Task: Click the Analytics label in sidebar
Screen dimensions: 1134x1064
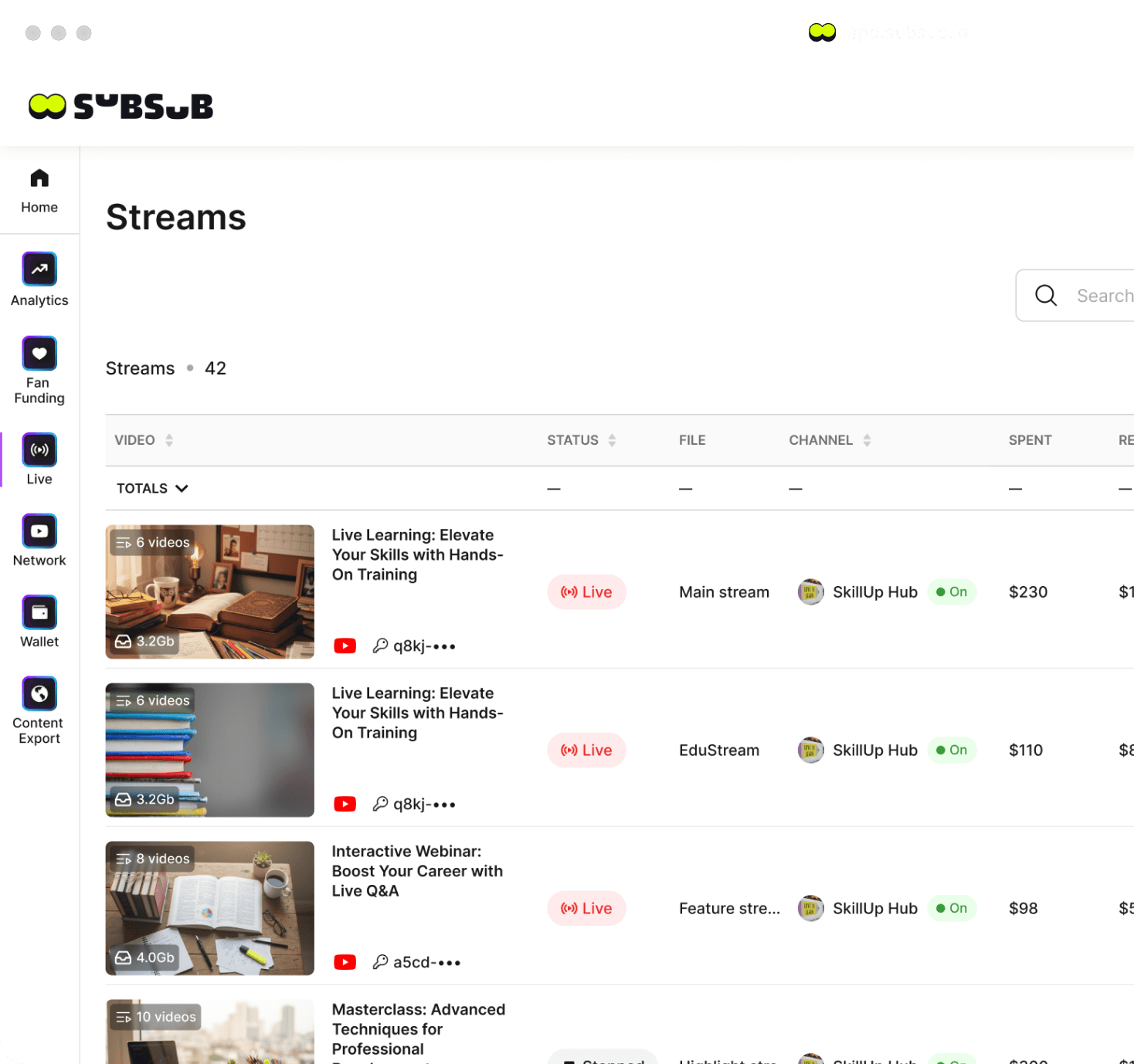Action: (39, 300)
